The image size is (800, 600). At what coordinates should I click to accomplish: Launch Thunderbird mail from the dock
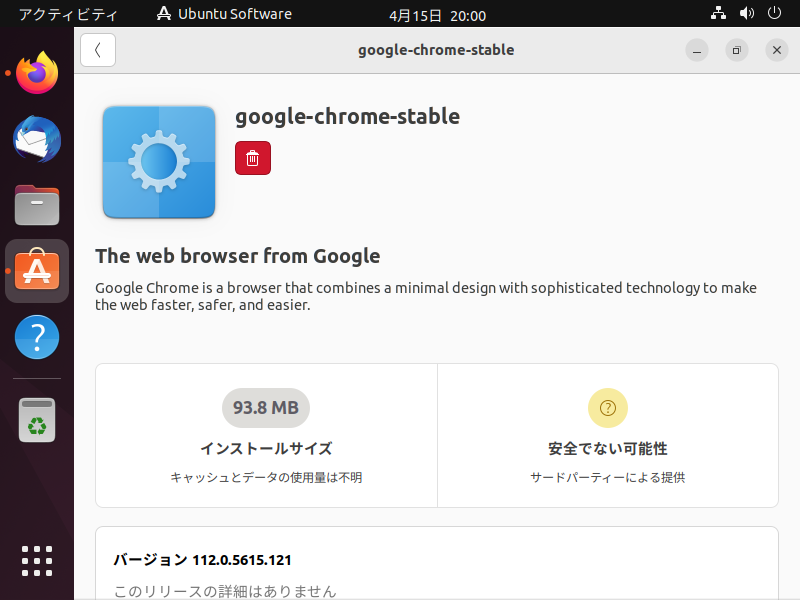[37, 139]
